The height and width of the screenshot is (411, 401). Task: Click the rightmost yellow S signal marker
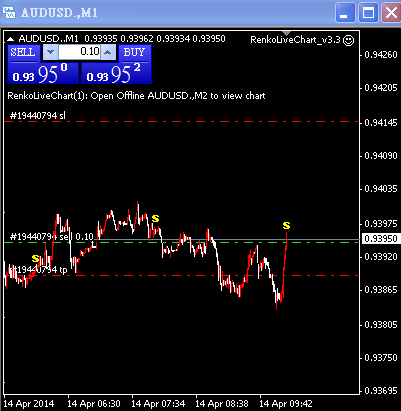click(286, 226)
